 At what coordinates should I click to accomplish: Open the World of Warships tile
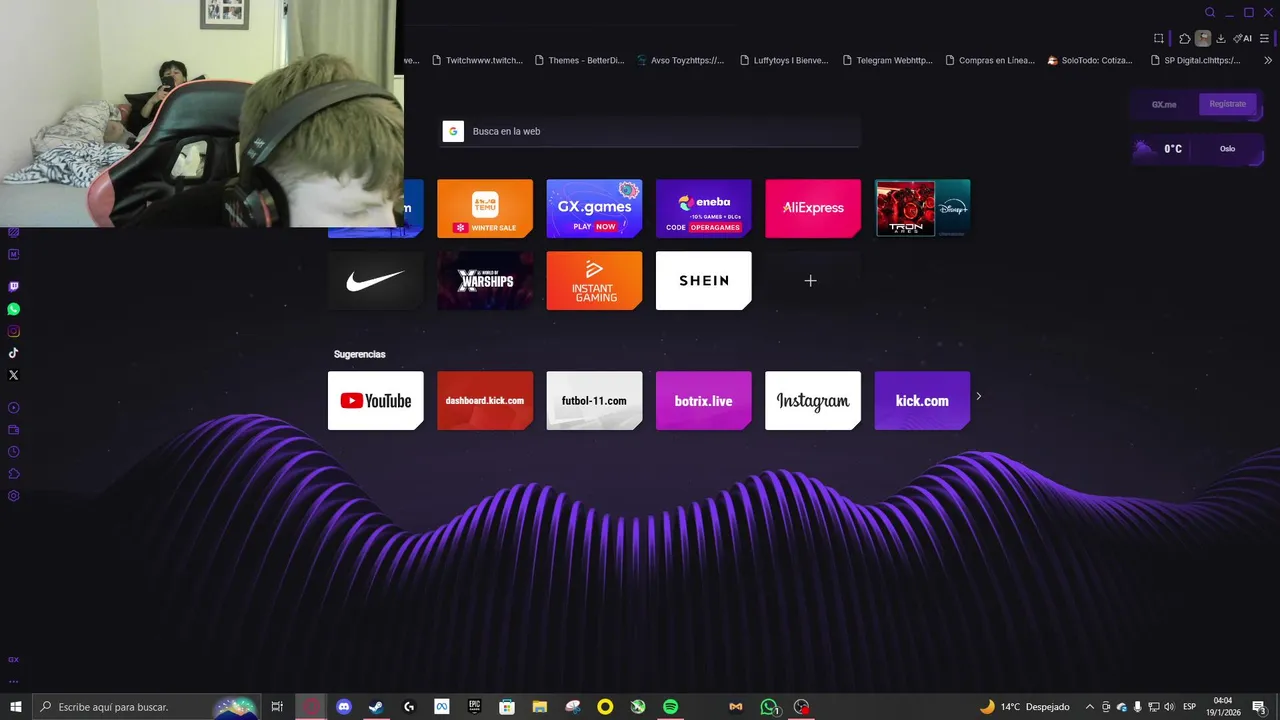(x=485, y=280)
